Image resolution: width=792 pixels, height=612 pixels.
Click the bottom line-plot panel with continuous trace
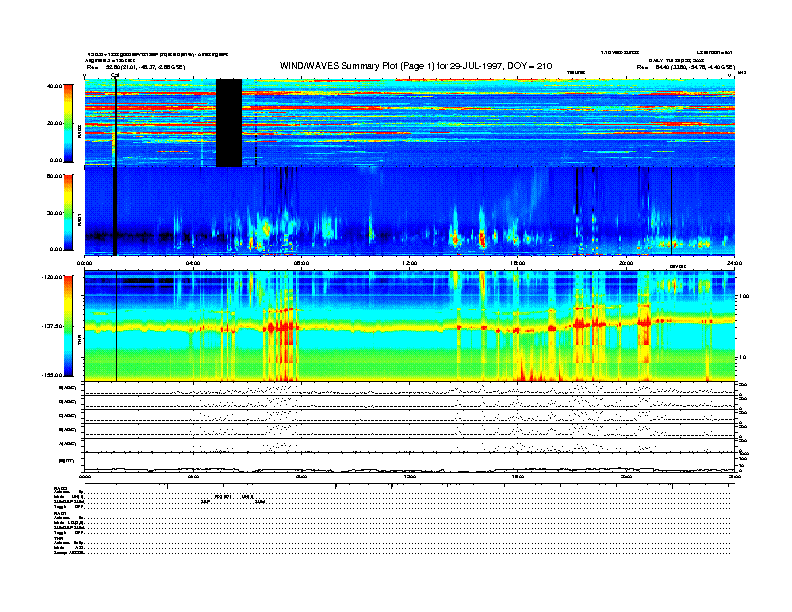point(409,462)
